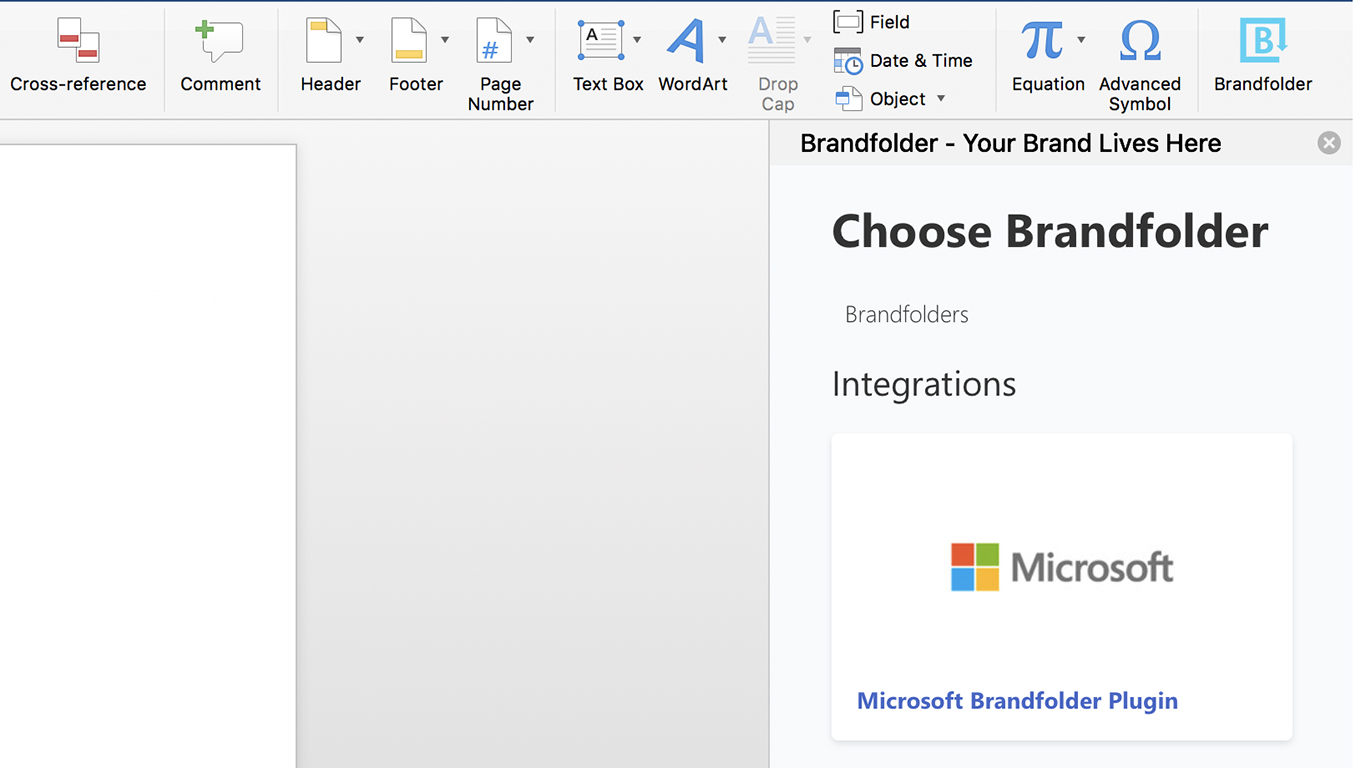Open the Microsoft Brandfolder Plugin link
Image resolution: width=1366 pixels, height=768 pixels.
tap(1017, 701)
